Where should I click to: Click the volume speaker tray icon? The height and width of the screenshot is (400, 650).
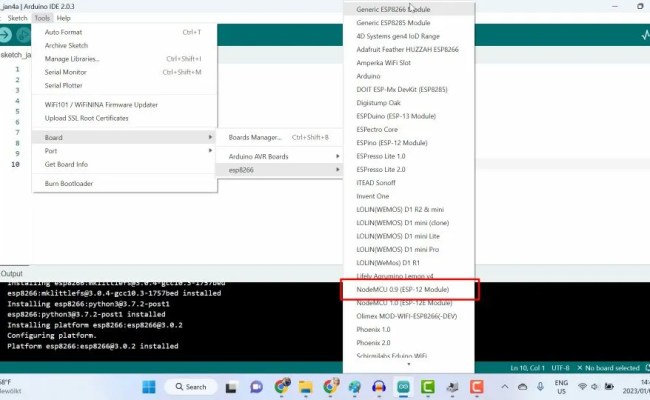(x=595, y=387)
